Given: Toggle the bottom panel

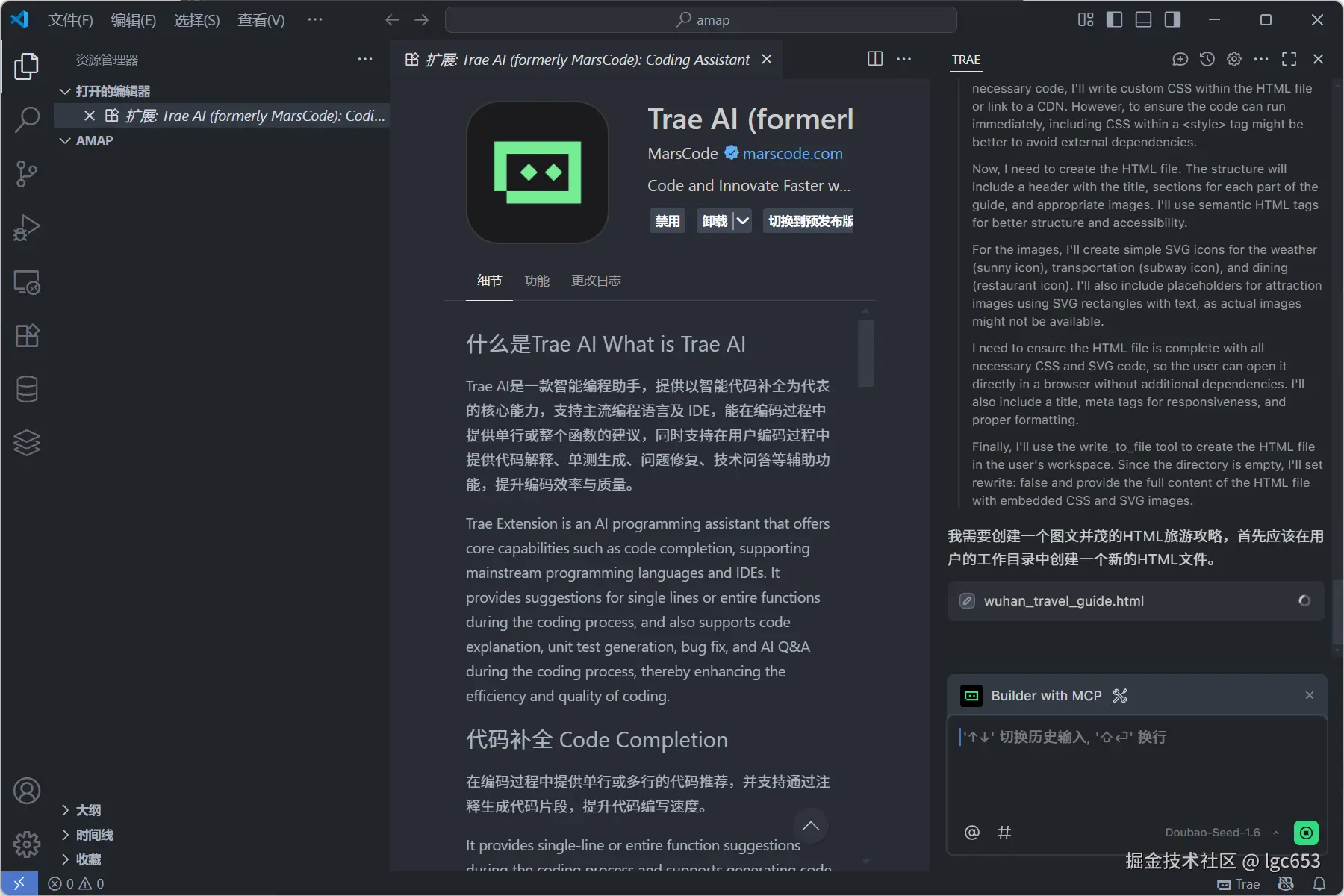Looking at the screenshot, I should pos(1143,20).
